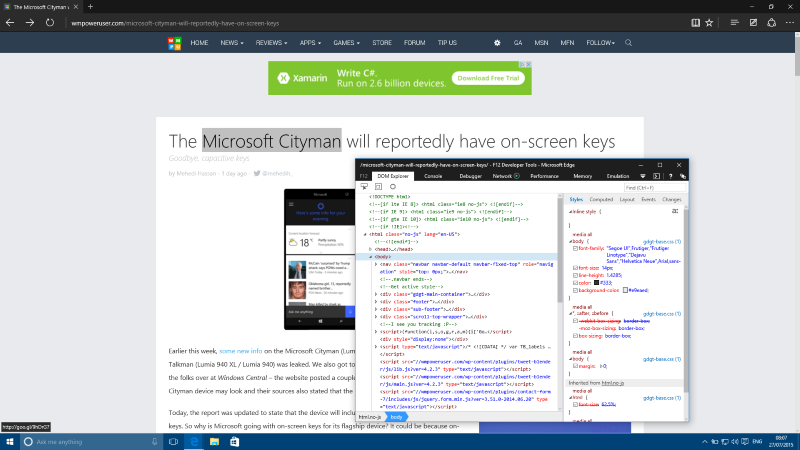The width and height of the screenshot is (800, 450).
Task: Open Task View on taskbar
Action: (173, 441)
